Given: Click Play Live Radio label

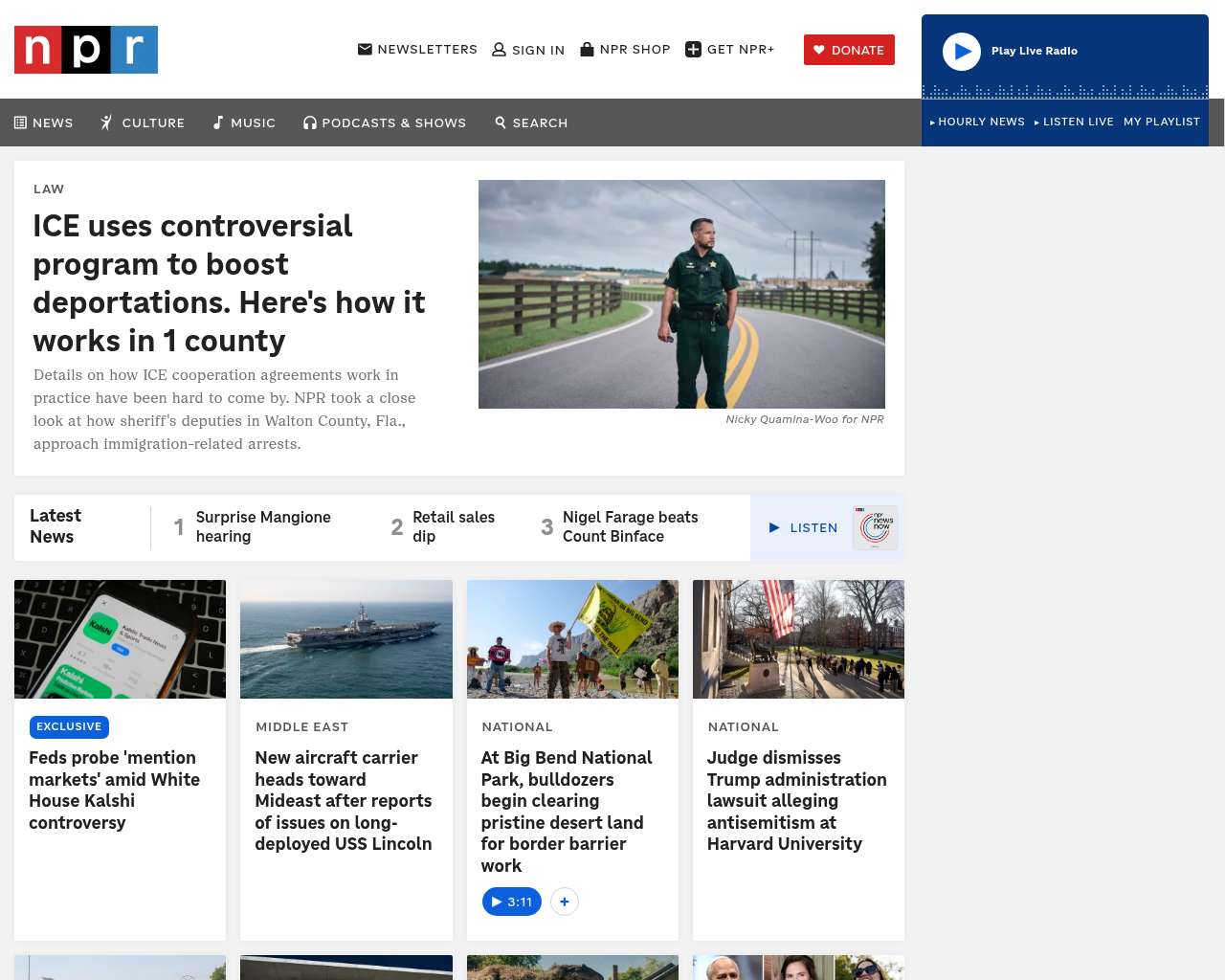Looking at the screenshot, I should point(1035,51).
